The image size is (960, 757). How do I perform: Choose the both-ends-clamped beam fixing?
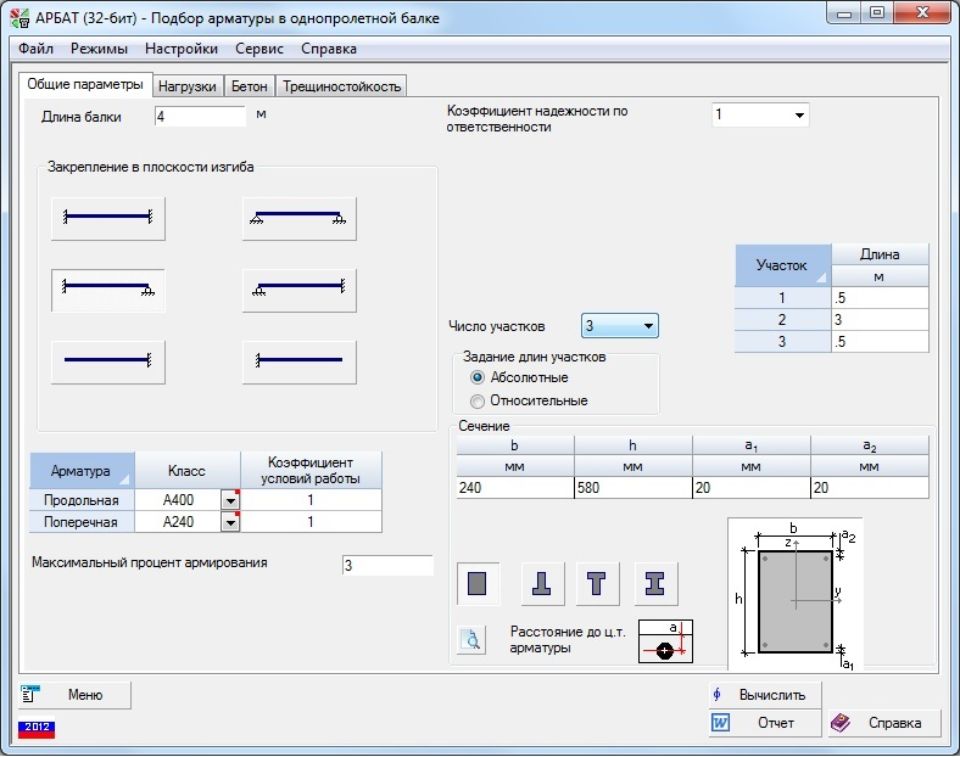pyautogui.click(x=108, y=219)
